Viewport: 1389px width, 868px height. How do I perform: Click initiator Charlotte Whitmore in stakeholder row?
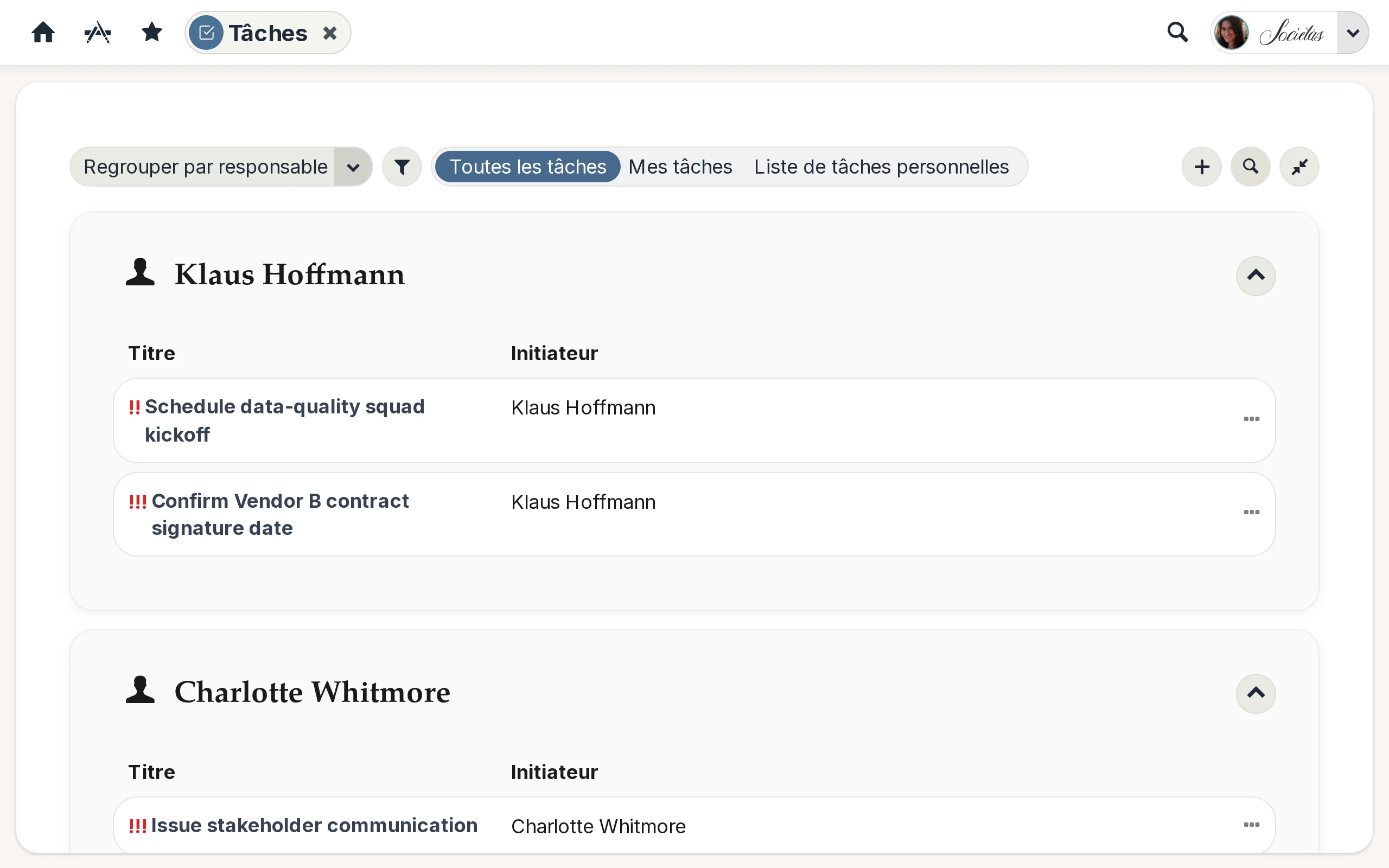(598, 826)
